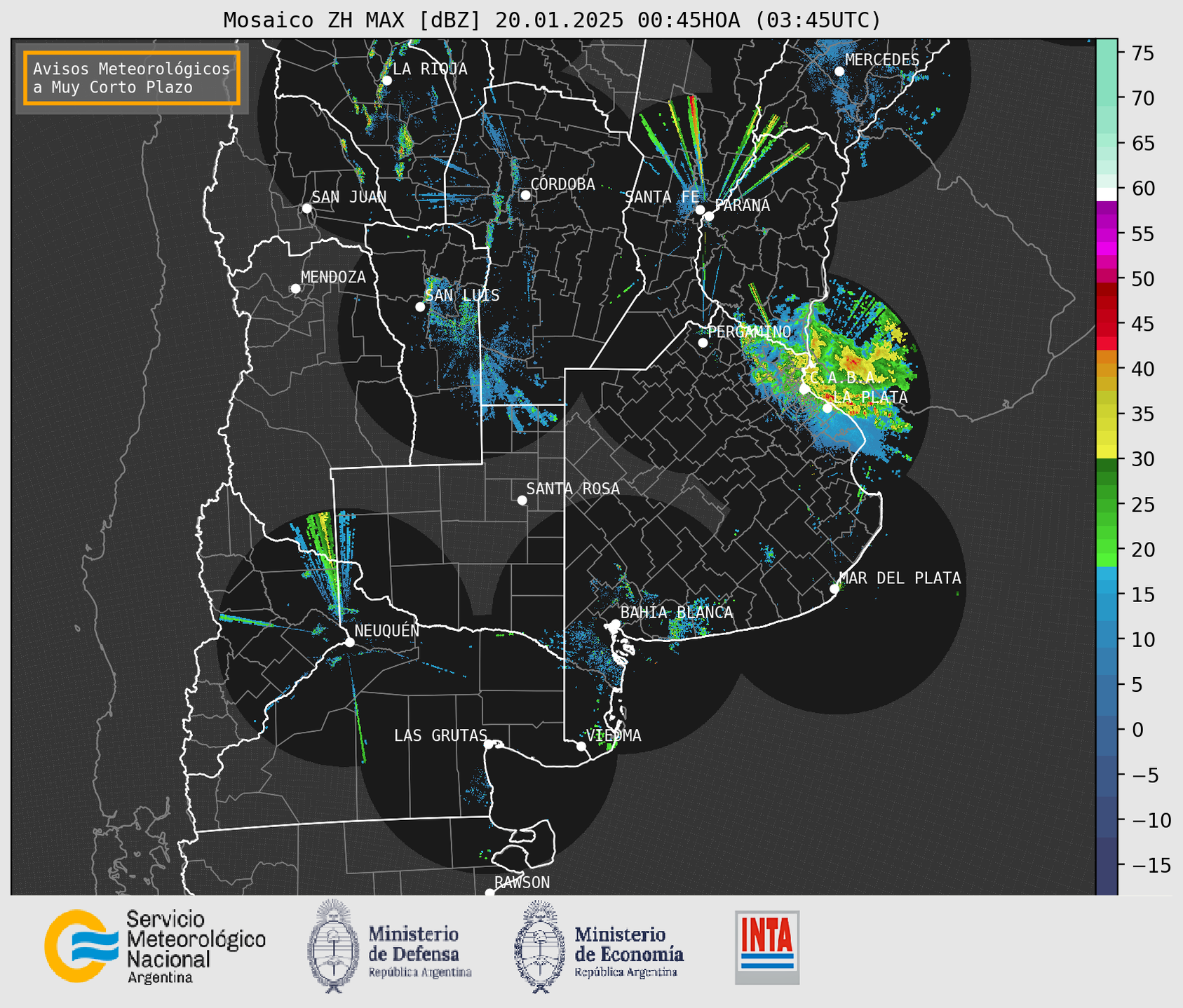Viewport: 1183px width, 1008px height.
Task: Click the BAHÍA BLANCA city marker dot
Action: 615,624
